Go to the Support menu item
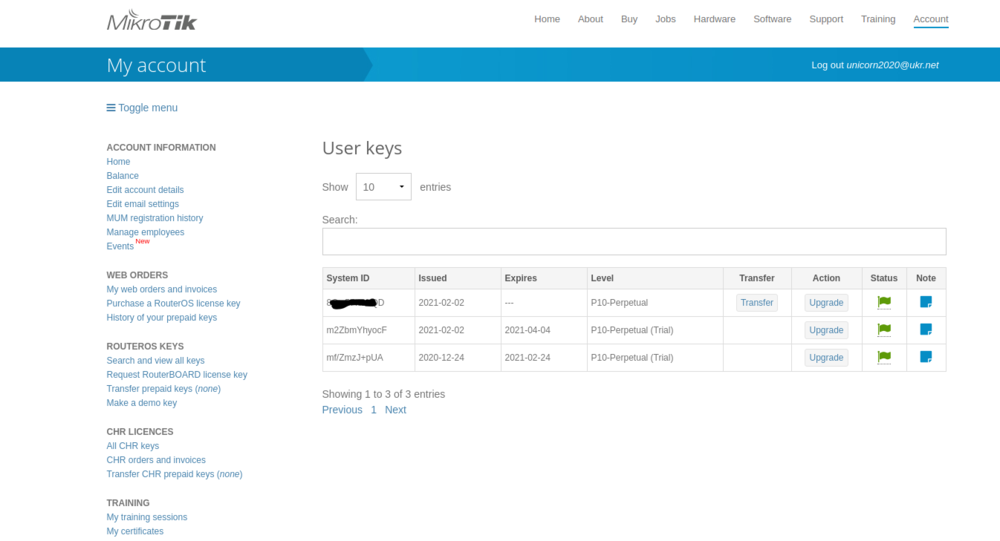This screenshot has width=1000, height=541. [x=826, y=19]
